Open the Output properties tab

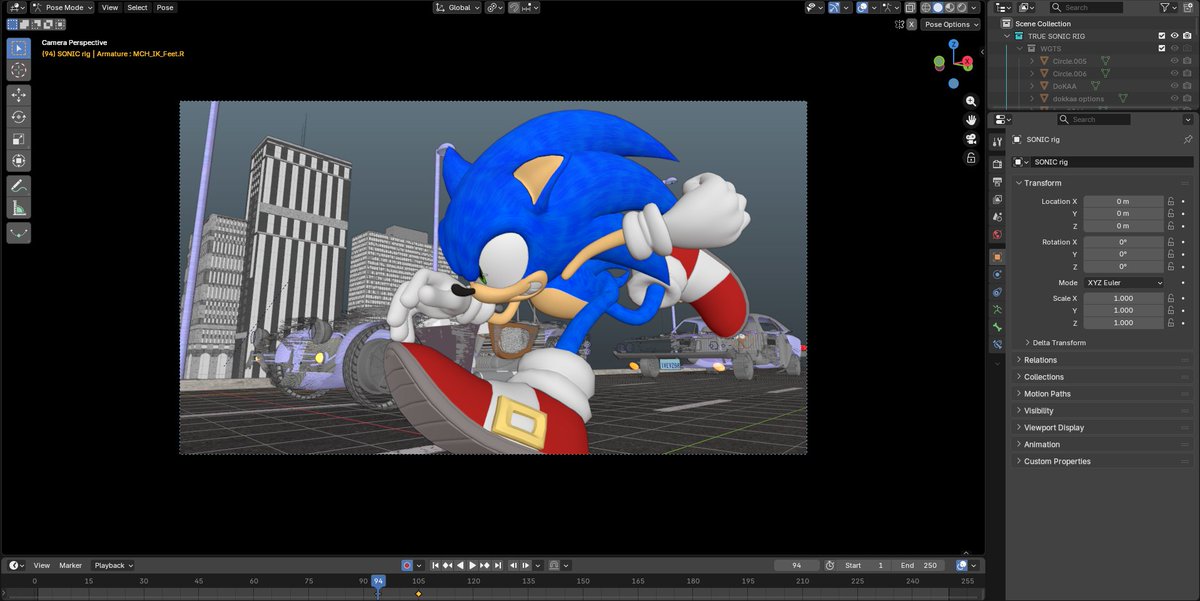pyautogui.click(x=997, y=182)
